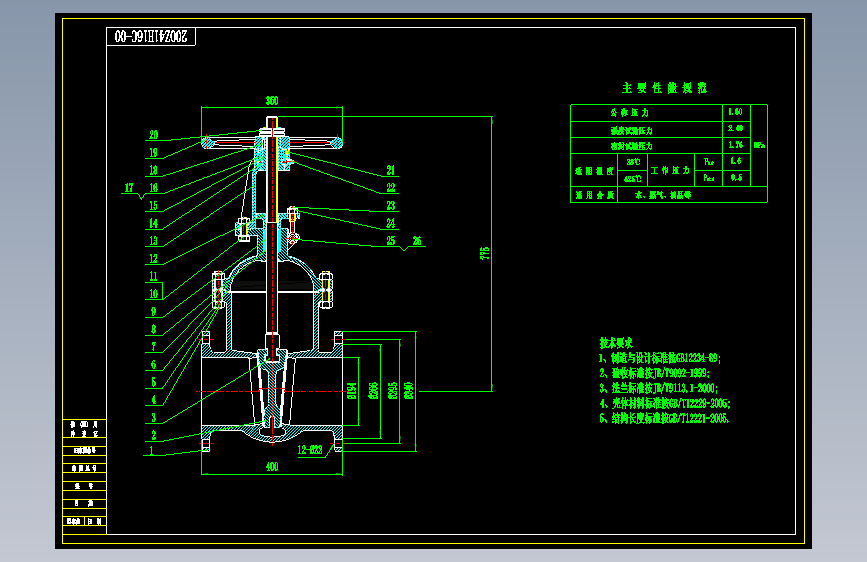
Task: Click the 适用温度 cell in table
Action: click(x=594, y=171)
